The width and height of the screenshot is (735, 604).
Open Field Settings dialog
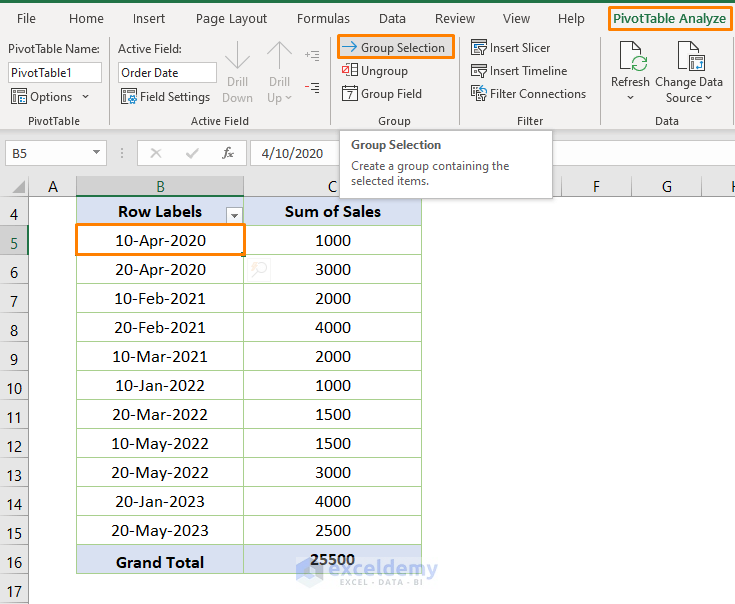click(x=165, y=97)
